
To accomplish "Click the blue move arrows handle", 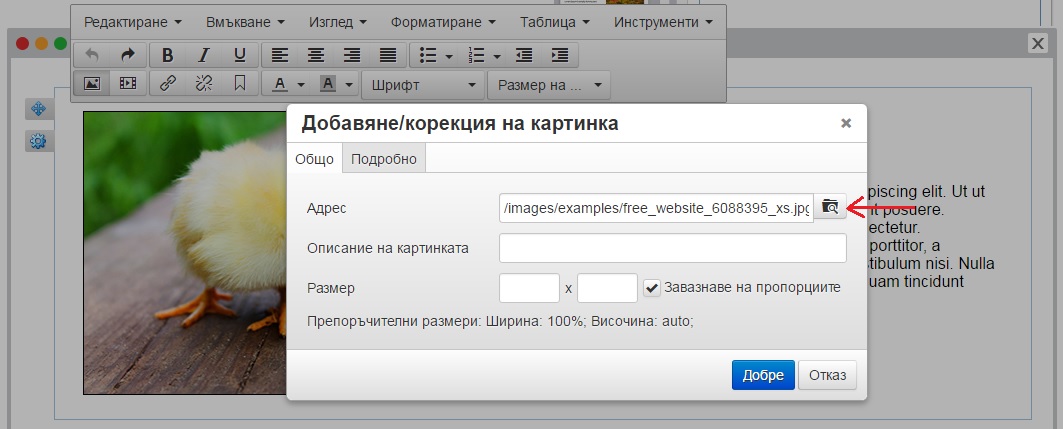I will click(x=39, y=109).
